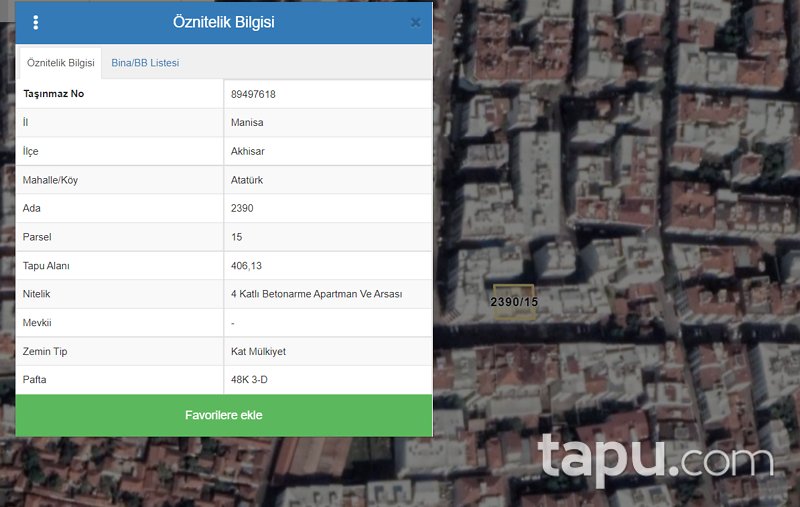
Task: Close the Öznitelik Bilgisi panel
Action: tap(415, 22)
